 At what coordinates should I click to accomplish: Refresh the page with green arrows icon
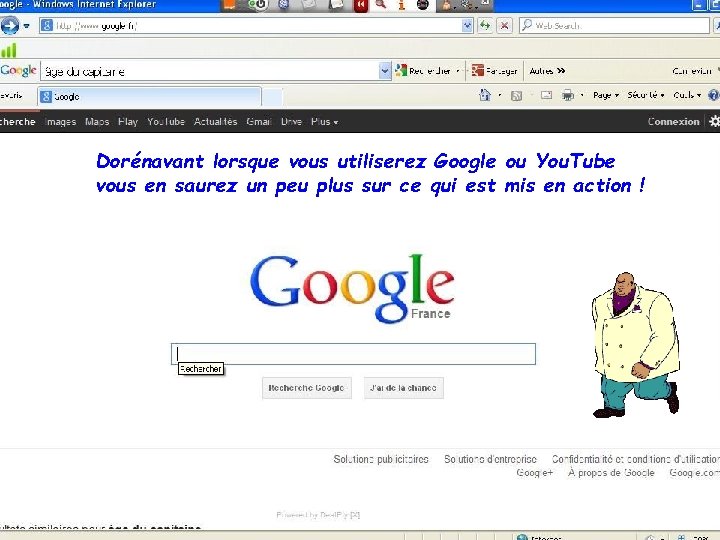tap(485, 26)
